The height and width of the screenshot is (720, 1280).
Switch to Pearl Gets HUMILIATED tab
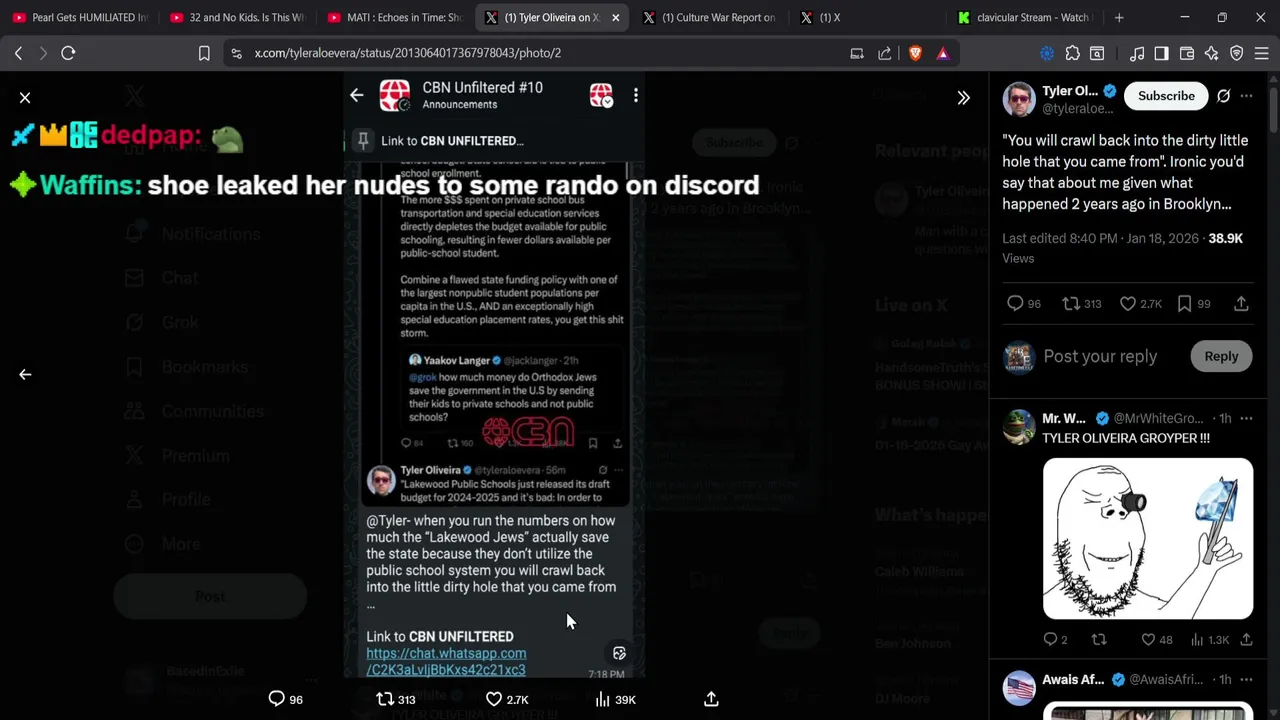(x=80, y=17)
